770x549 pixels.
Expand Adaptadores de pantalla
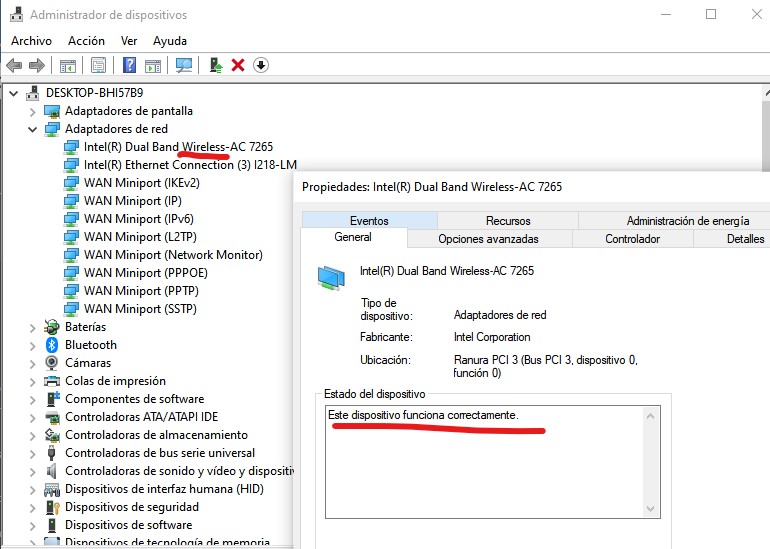32,111
